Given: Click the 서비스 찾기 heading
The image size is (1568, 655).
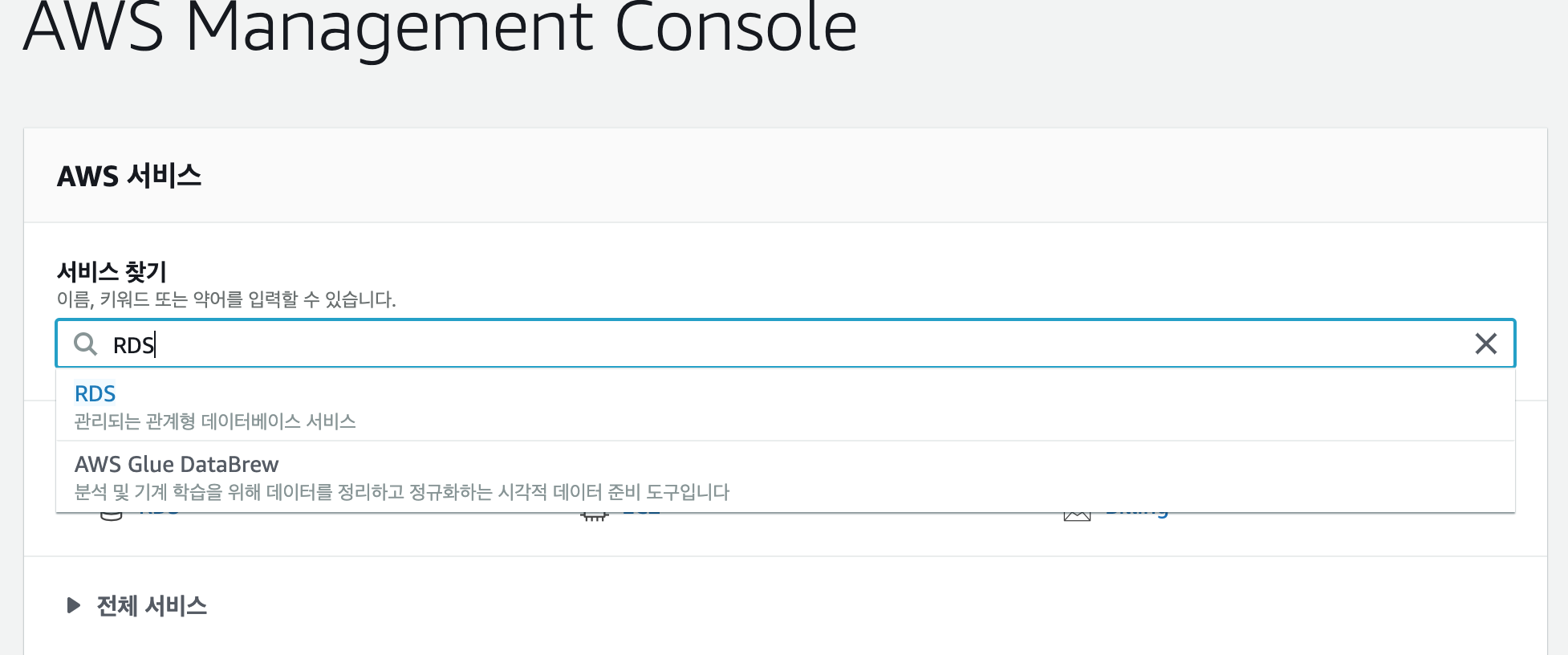Looking at the screenshot, I should tap(112, 271).
